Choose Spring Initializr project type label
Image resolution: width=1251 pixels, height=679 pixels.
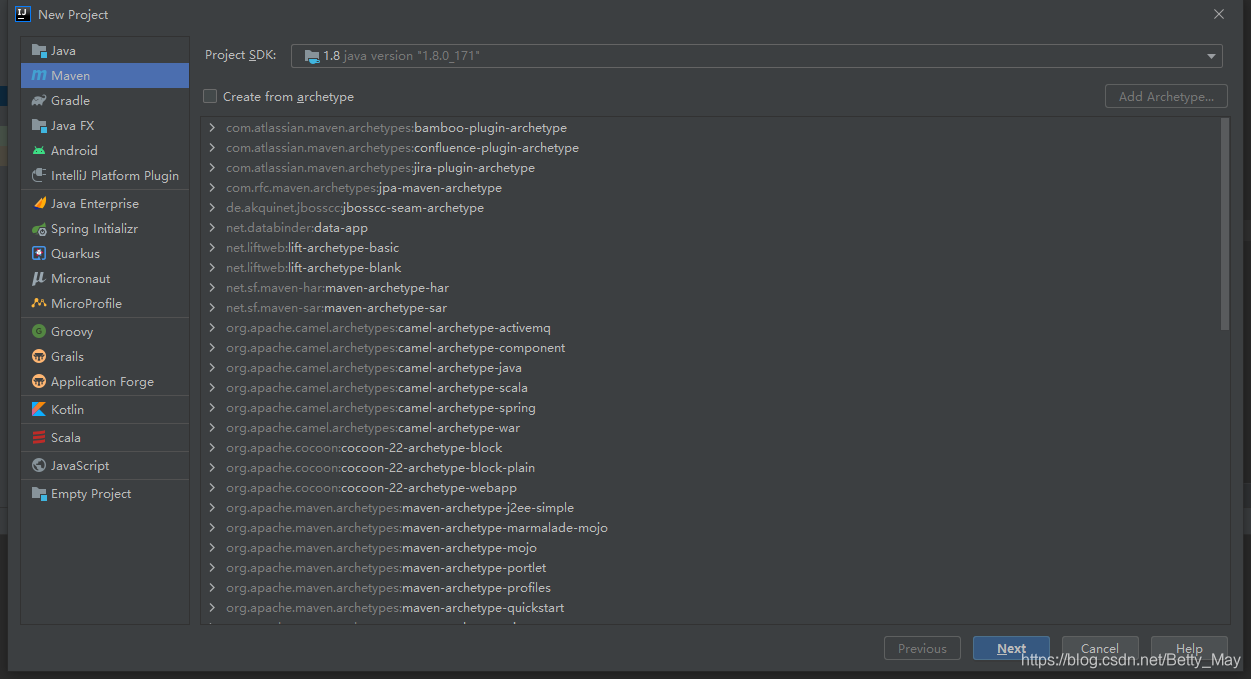94,229
